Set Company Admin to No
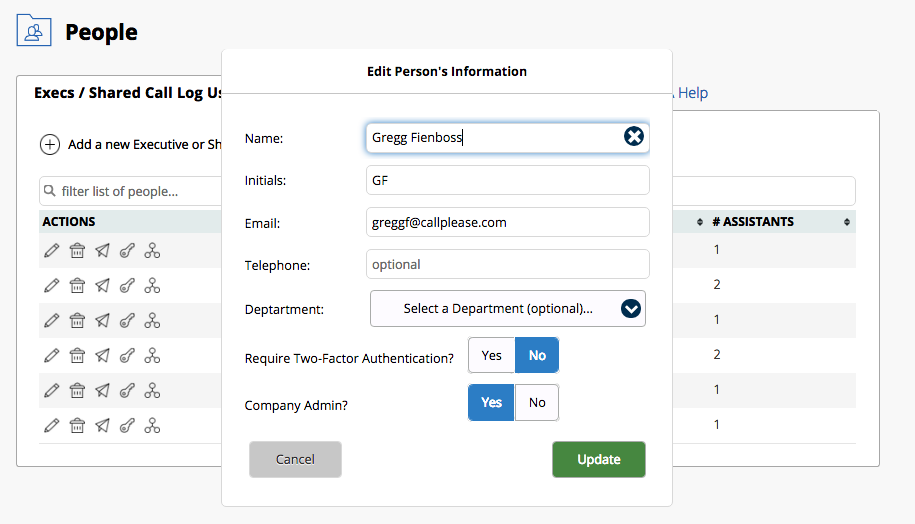Screen dimensions: 915x524 coord(537,403)
